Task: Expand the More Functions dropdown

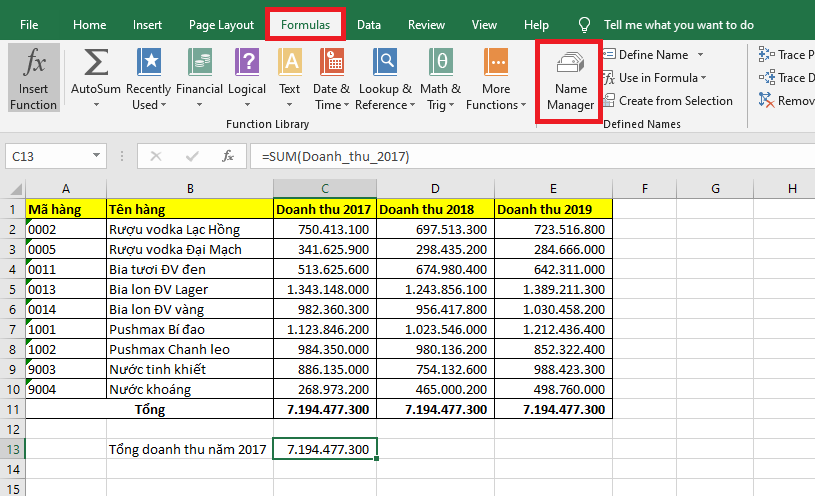Action: pos(495,105)
